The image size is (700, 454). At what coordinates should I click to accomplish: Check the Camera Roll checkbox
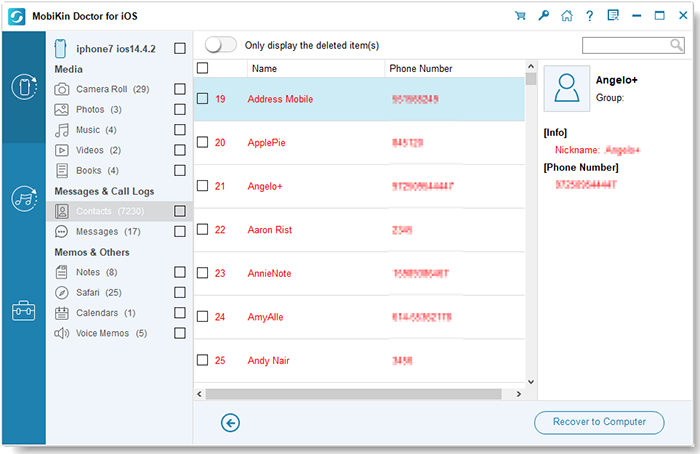pyautogui.click(x=179, y=89)
